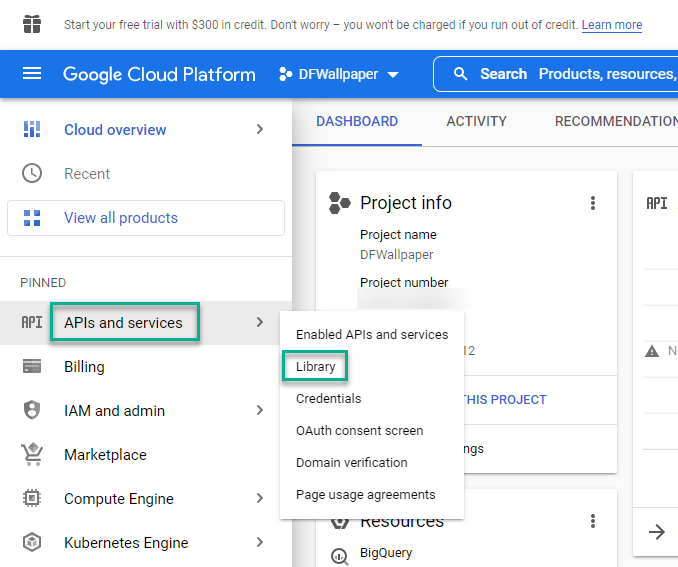Click the API icon in the right-hand card
This screenshot has width=678, height=567.
(x=657, y=203)
